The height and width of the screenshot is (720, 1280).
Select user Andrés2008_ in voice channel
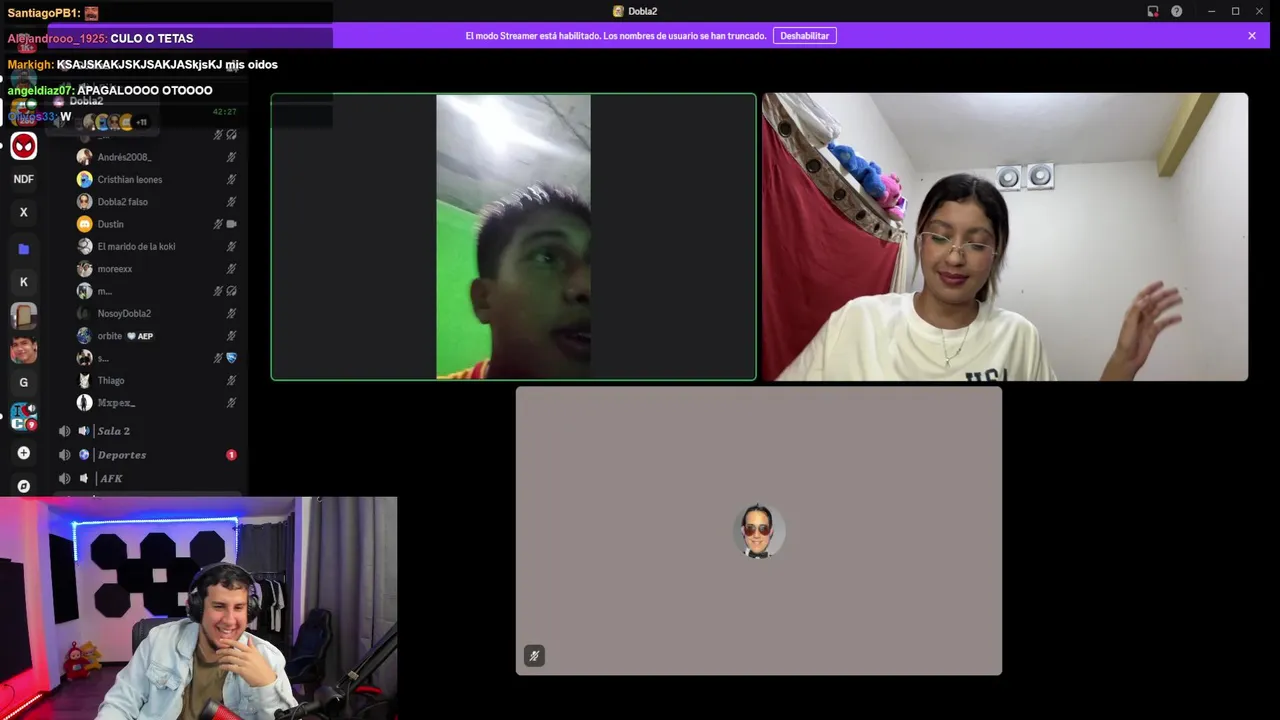[x=157, y=157]
